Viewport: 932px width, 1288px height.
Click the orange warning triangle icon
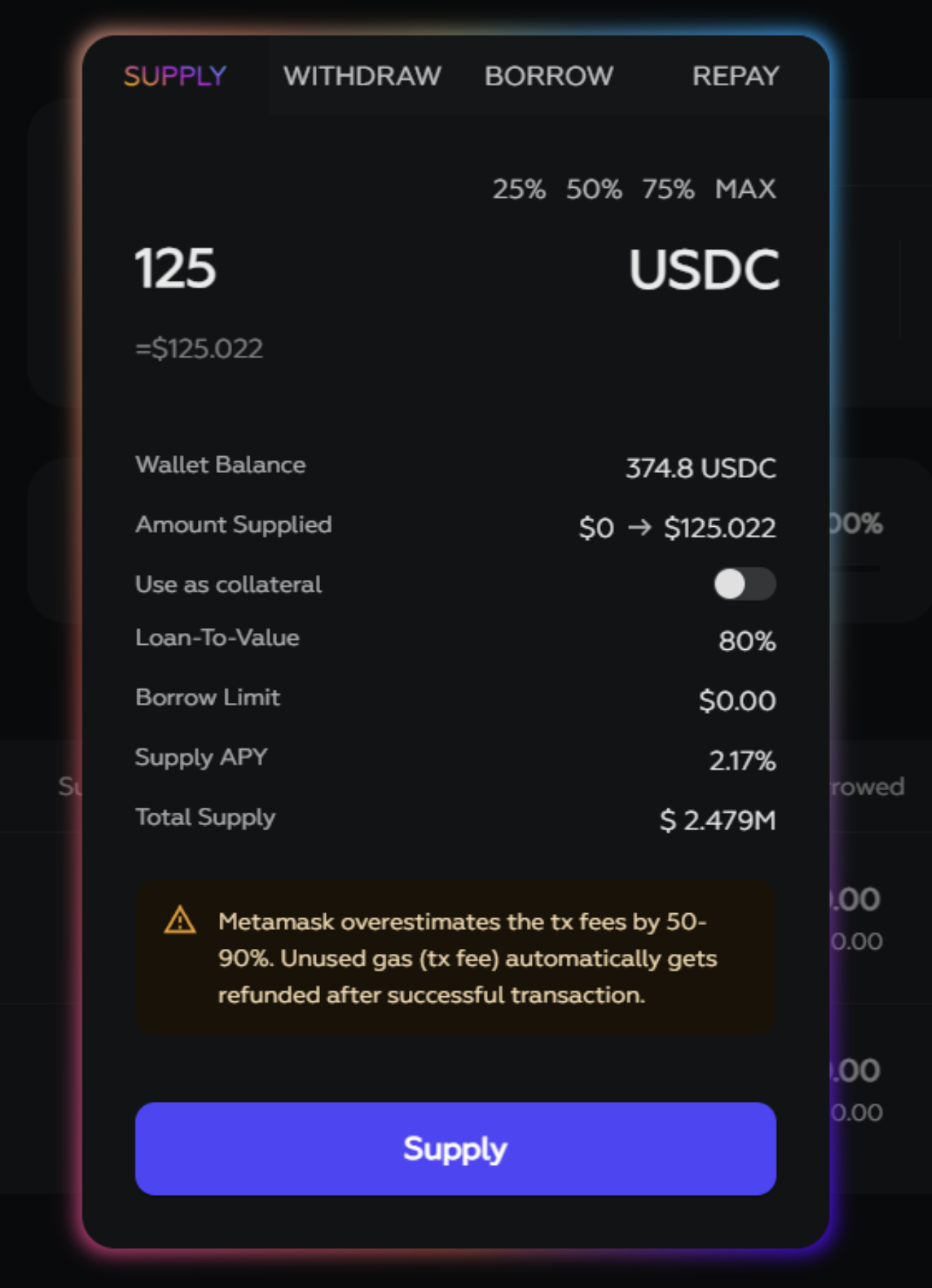tap(180, 921)
